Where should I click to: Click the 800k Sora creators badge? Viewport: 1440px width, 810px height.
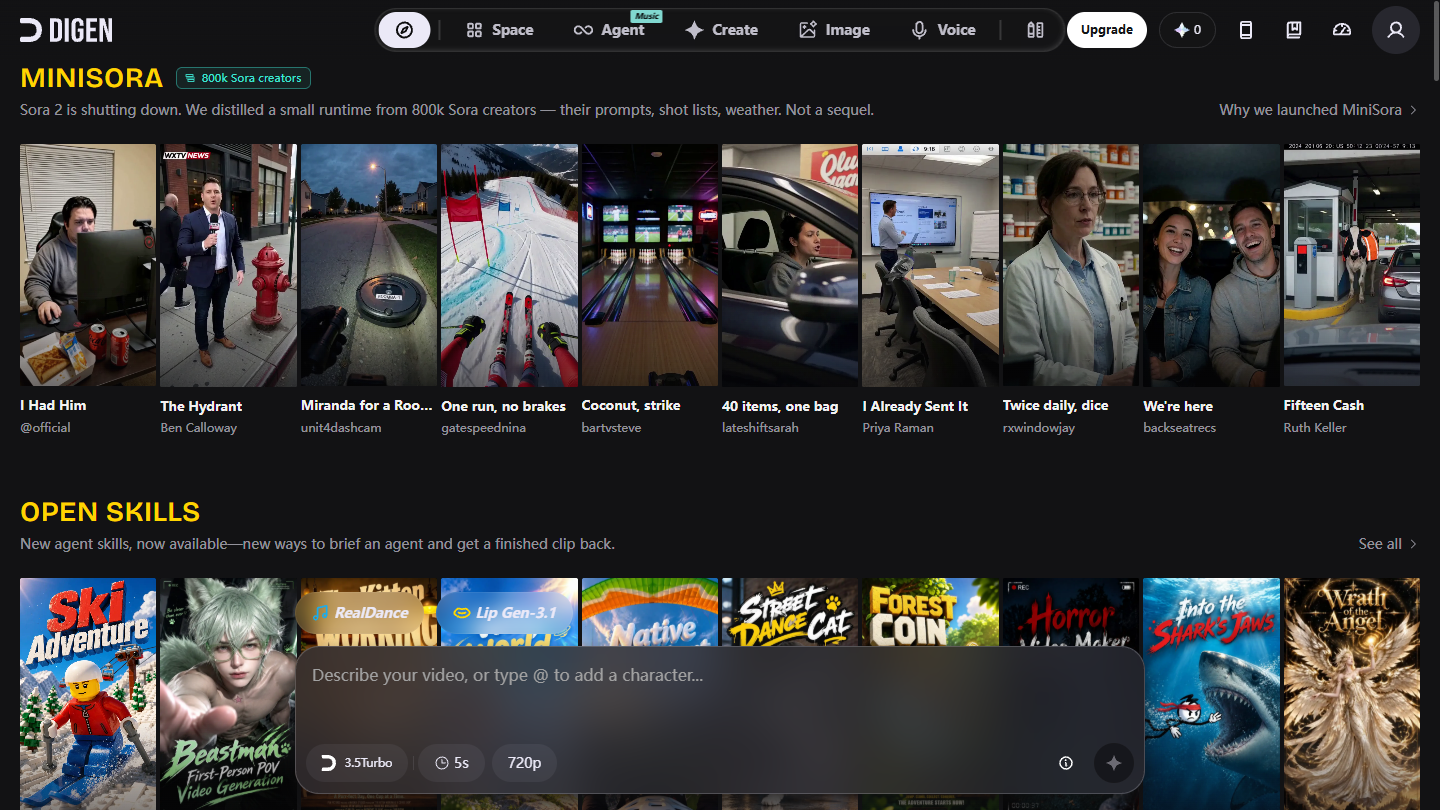243,78
